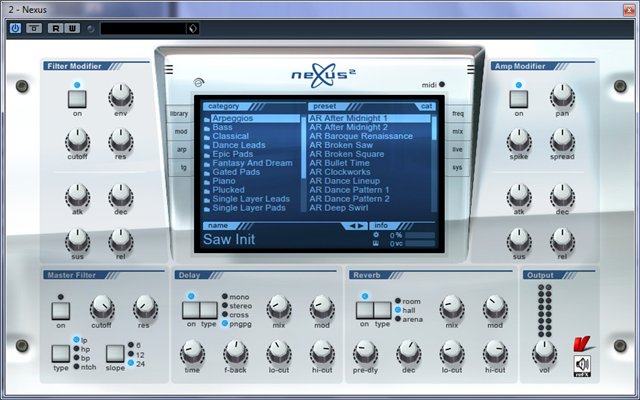
Task: Select the Dance Leads category folder
Action: [x=251, y=145]
